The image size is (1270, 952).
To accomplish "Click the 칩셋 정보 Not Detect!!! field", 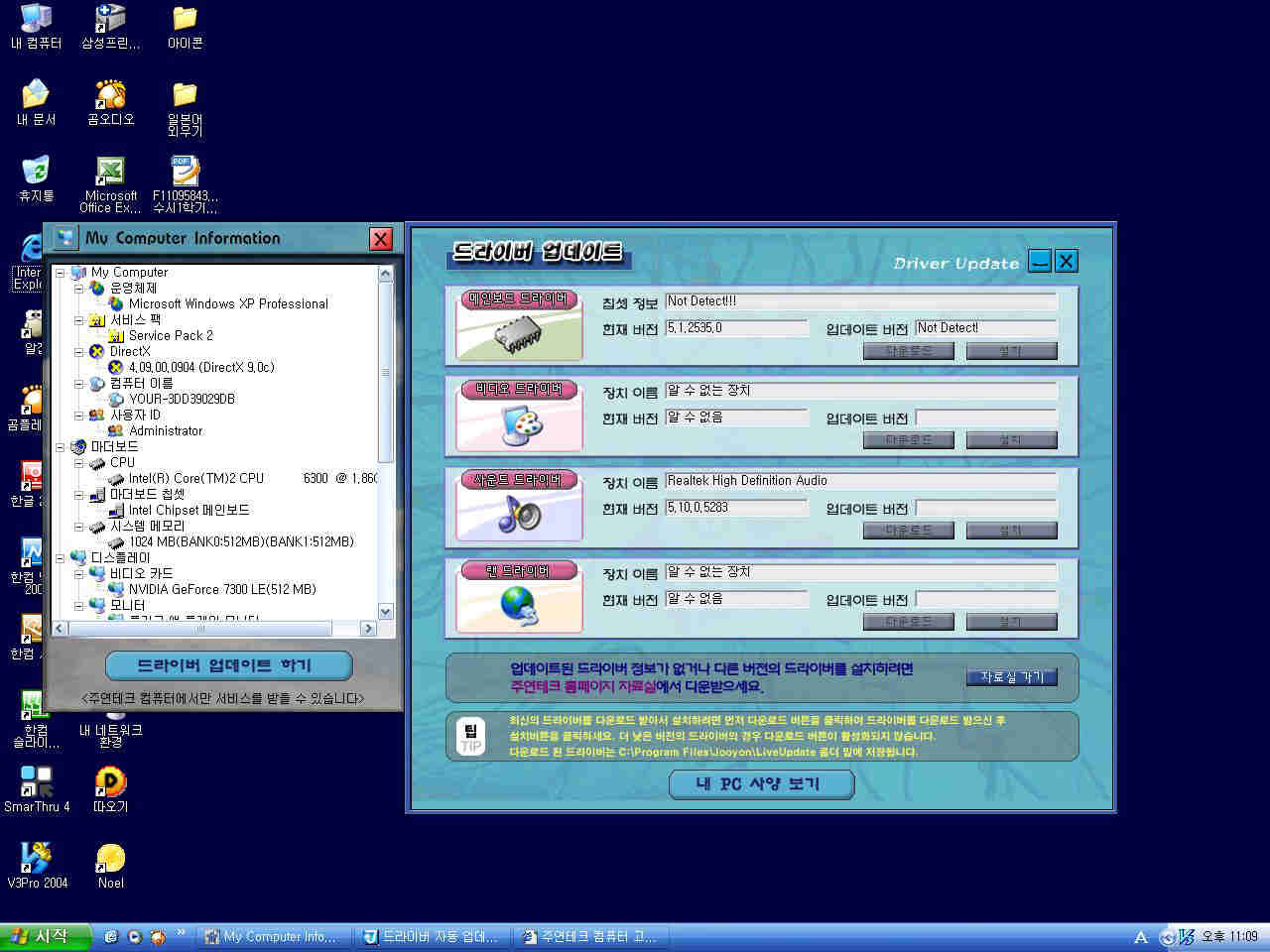I will pos(860,301).
